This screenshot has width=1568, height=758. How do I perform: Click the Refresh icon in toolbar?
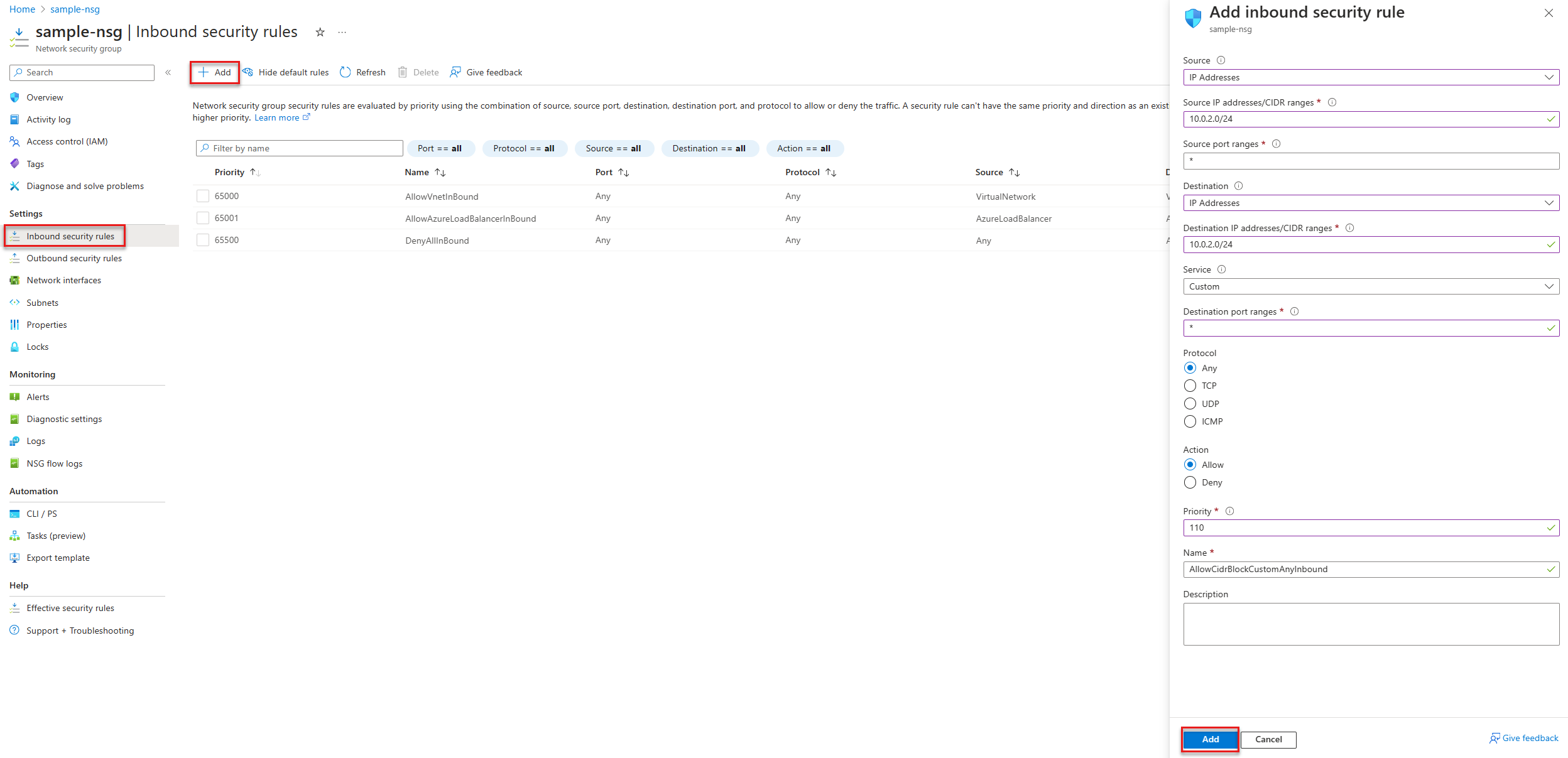(x=345, y=72)
